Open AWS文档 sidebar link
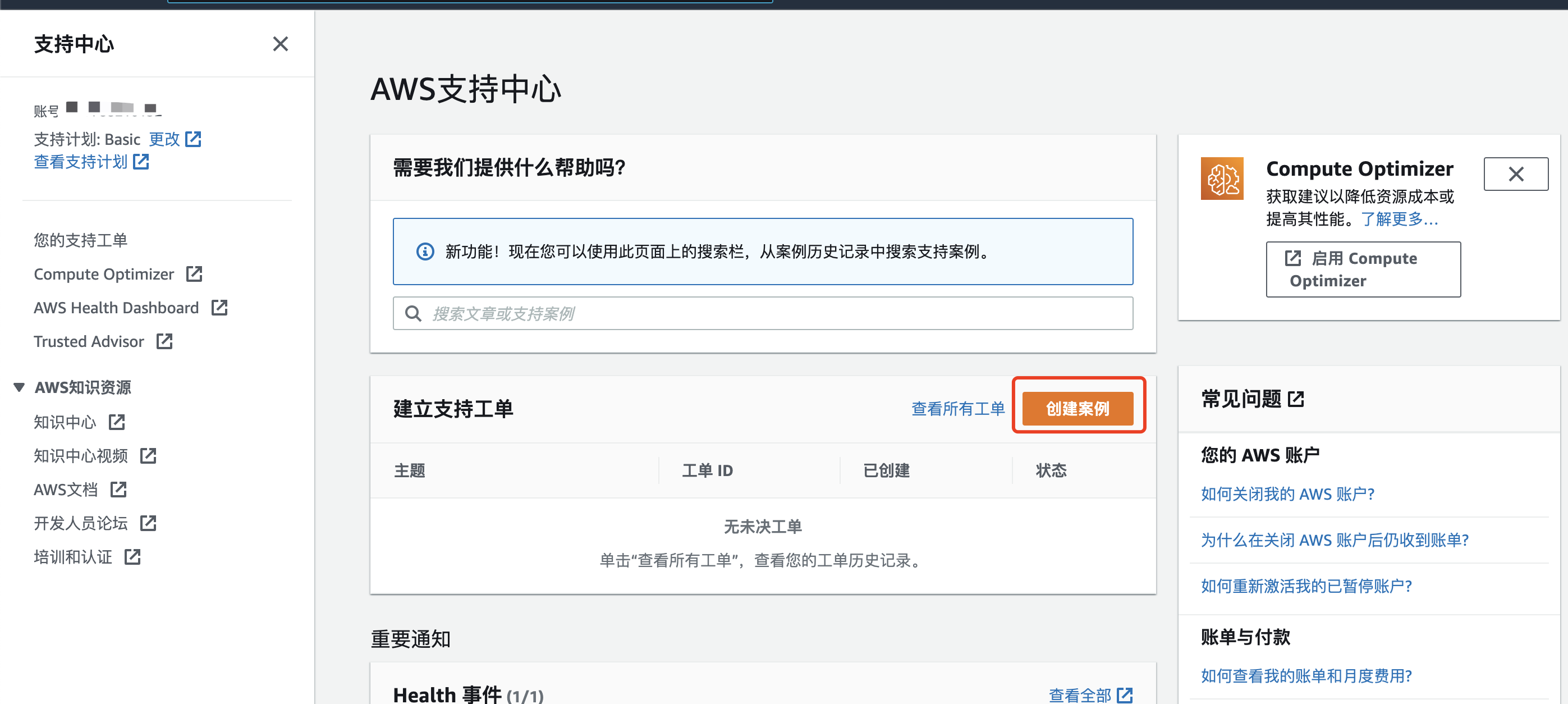1568x704 pixels. click(66, 489)
